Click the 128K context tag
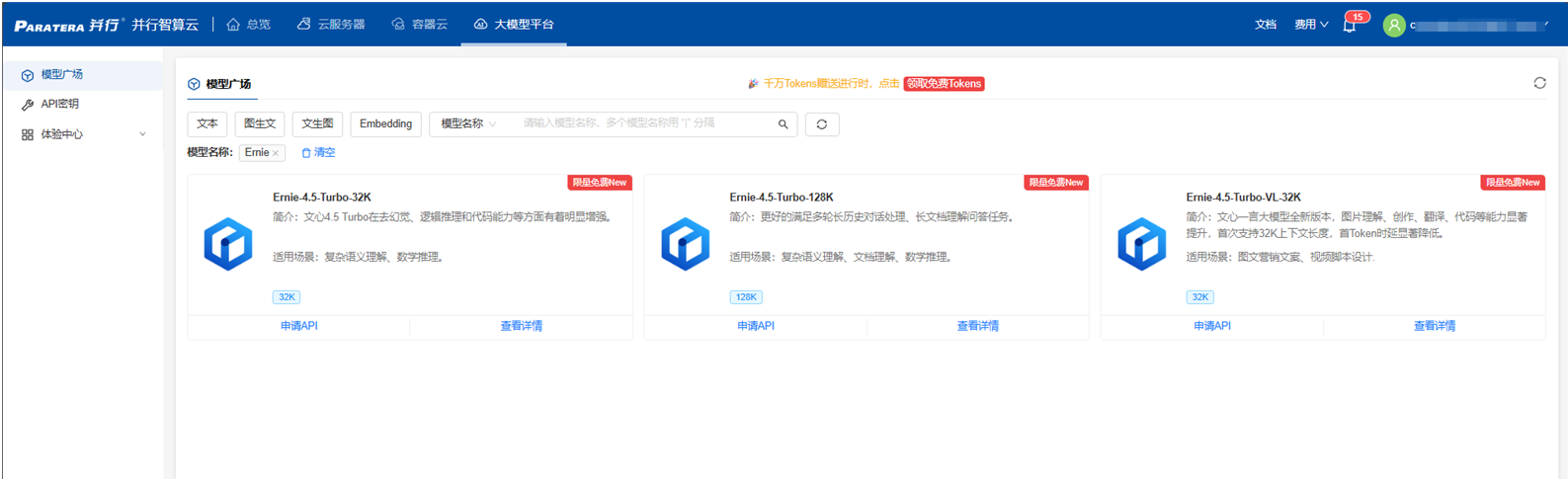 click(x=746, y=297)
